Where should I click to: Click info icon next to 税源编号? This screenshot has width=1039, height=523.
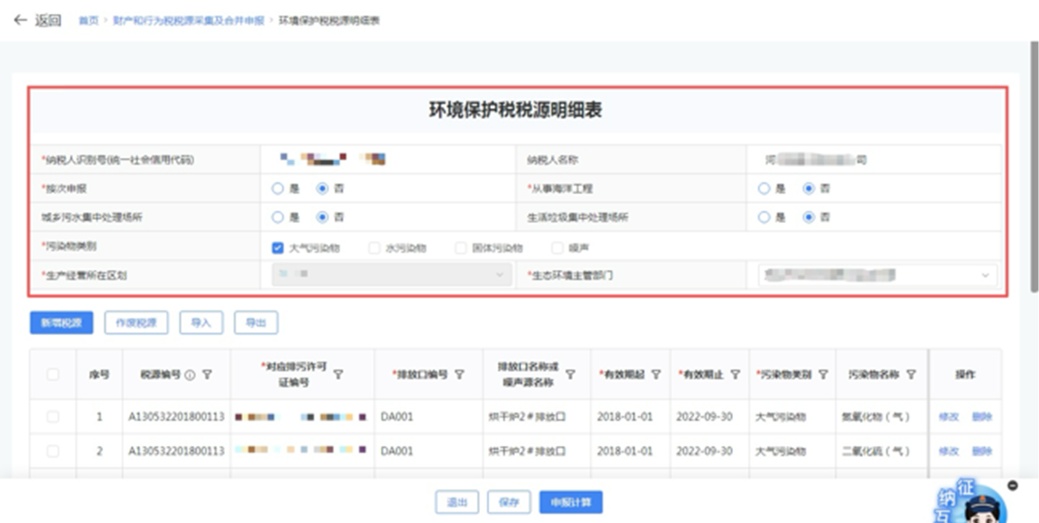click(x=190, y=375)
